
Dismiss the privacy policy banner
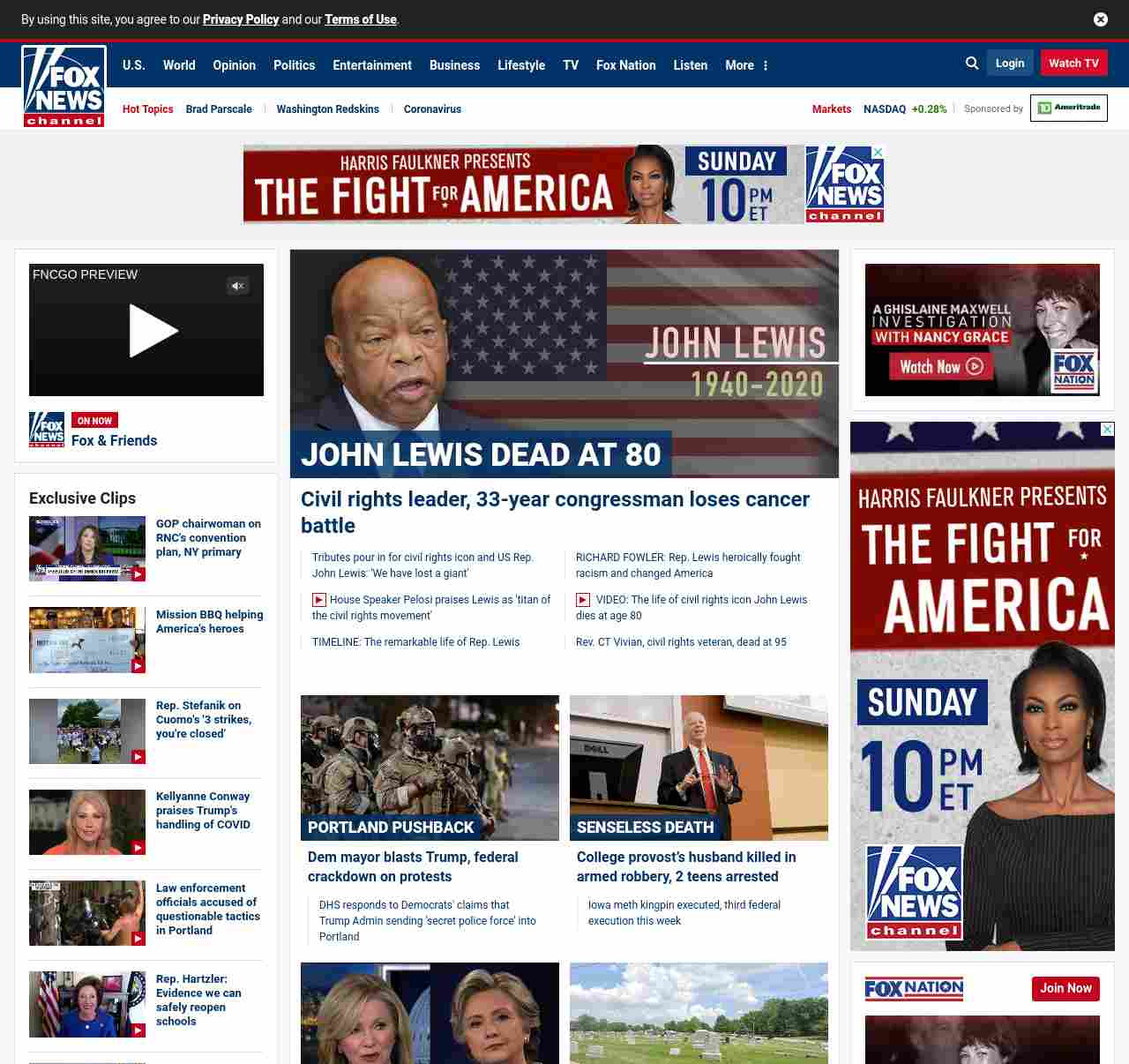click(x=1100, y=19)
